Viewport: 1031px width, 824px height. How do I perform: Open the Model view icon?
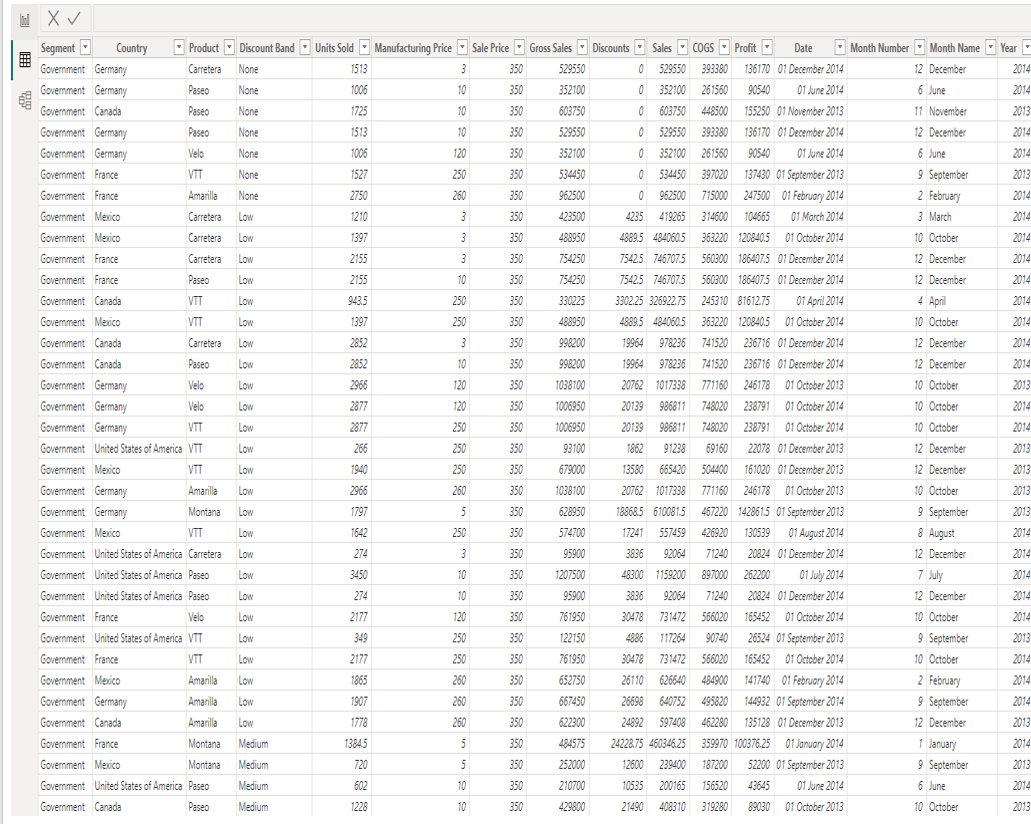25,99
